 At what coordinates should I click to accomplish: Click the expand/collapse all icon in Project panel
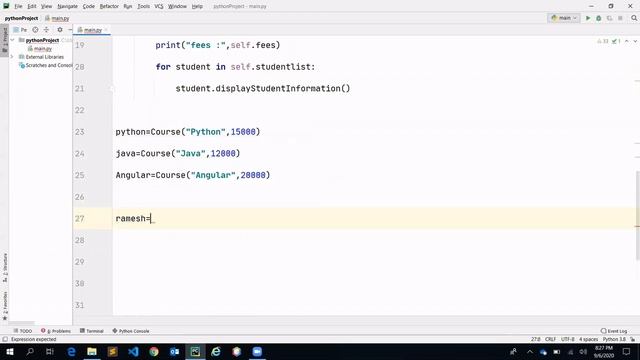click(46, 30)
